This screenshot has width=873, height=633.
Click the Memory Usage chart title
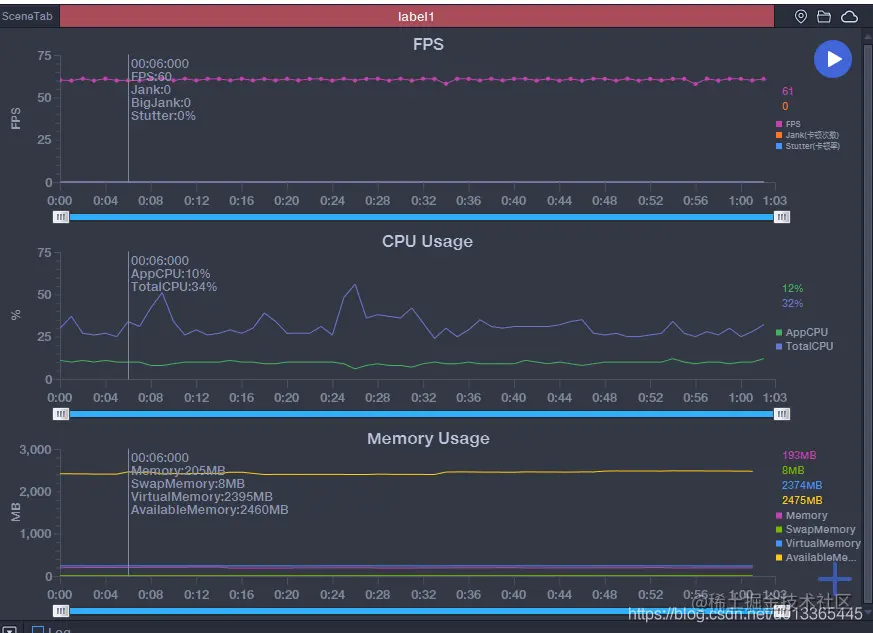pos(428,439)
